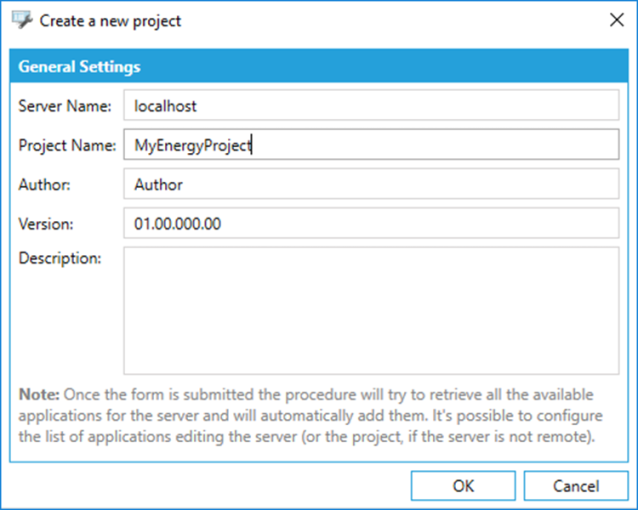Close the Create a new project dialog
The height and width of the screenshot is (510, 638).
(613, 20)
